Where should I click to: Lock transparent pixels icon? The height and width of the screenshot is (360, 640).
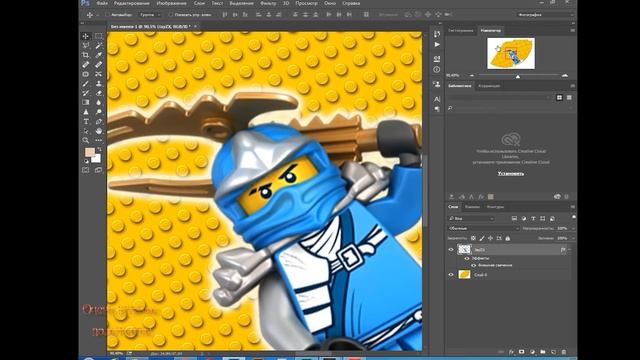pos(473,238)
